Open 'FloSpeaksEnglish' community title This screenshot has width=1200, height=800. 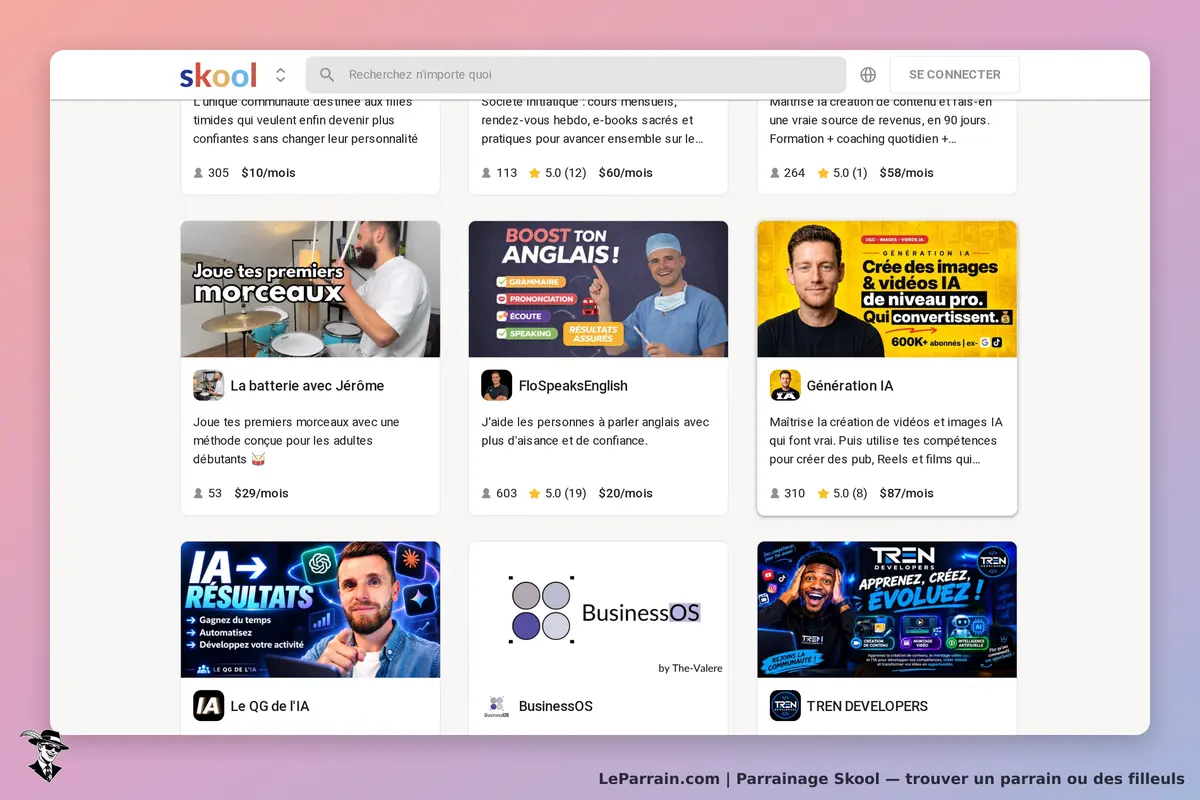573,386
